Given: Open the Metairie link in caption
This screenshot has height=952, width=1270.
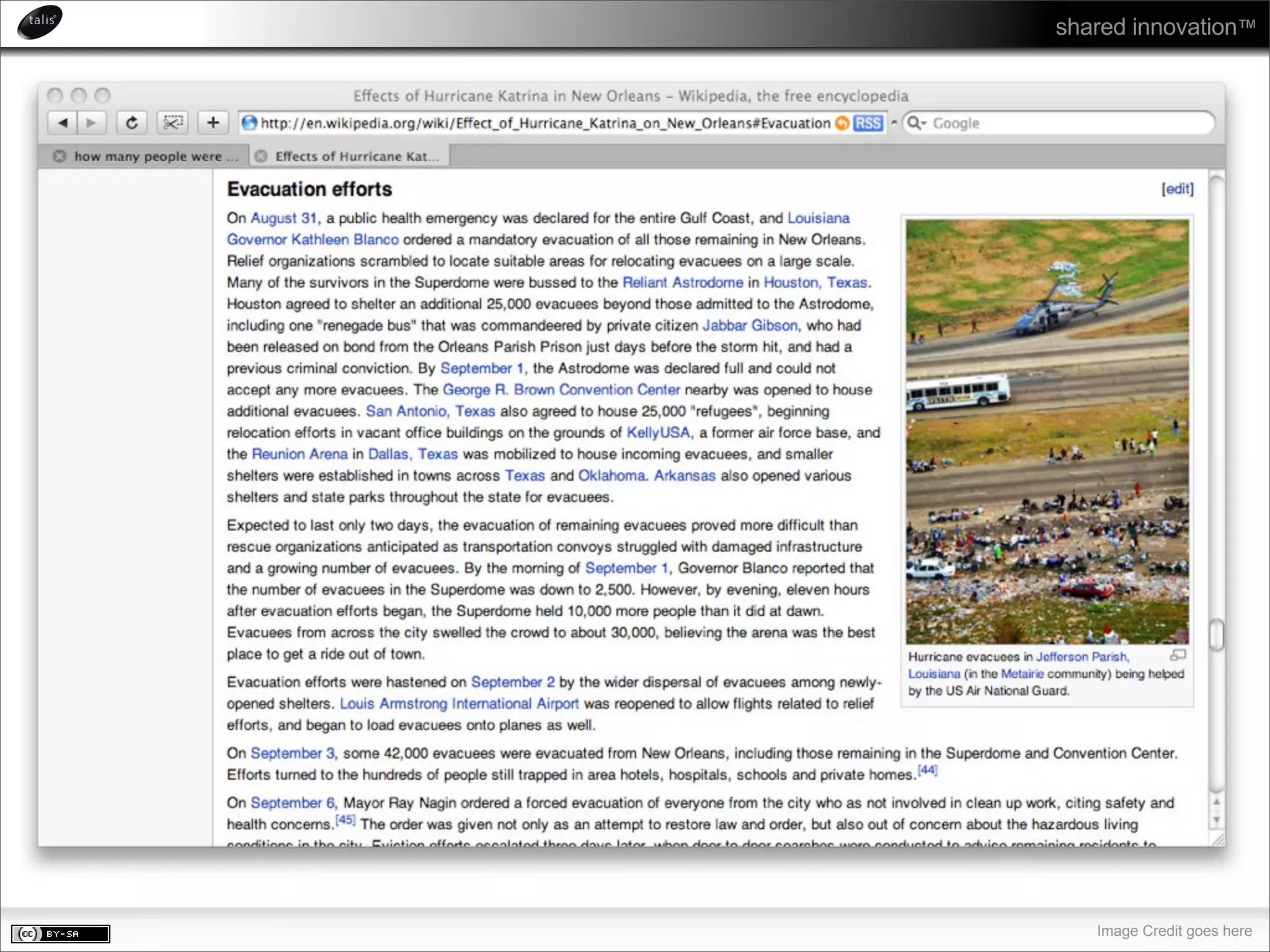Looking at the screenshot, I should click(x=1022, y=674).
